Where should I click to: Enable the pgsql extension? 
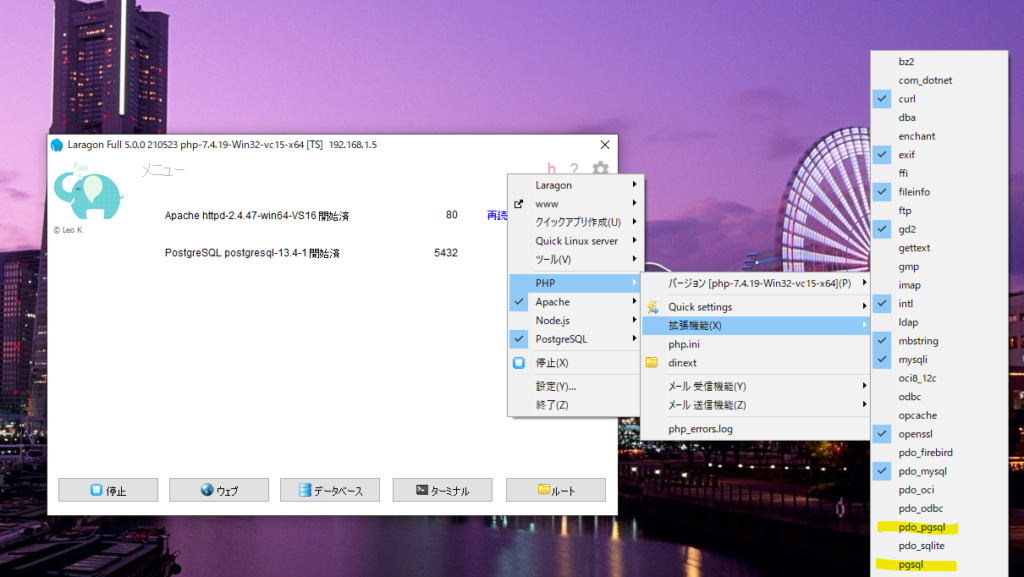(x=939, y=565)
